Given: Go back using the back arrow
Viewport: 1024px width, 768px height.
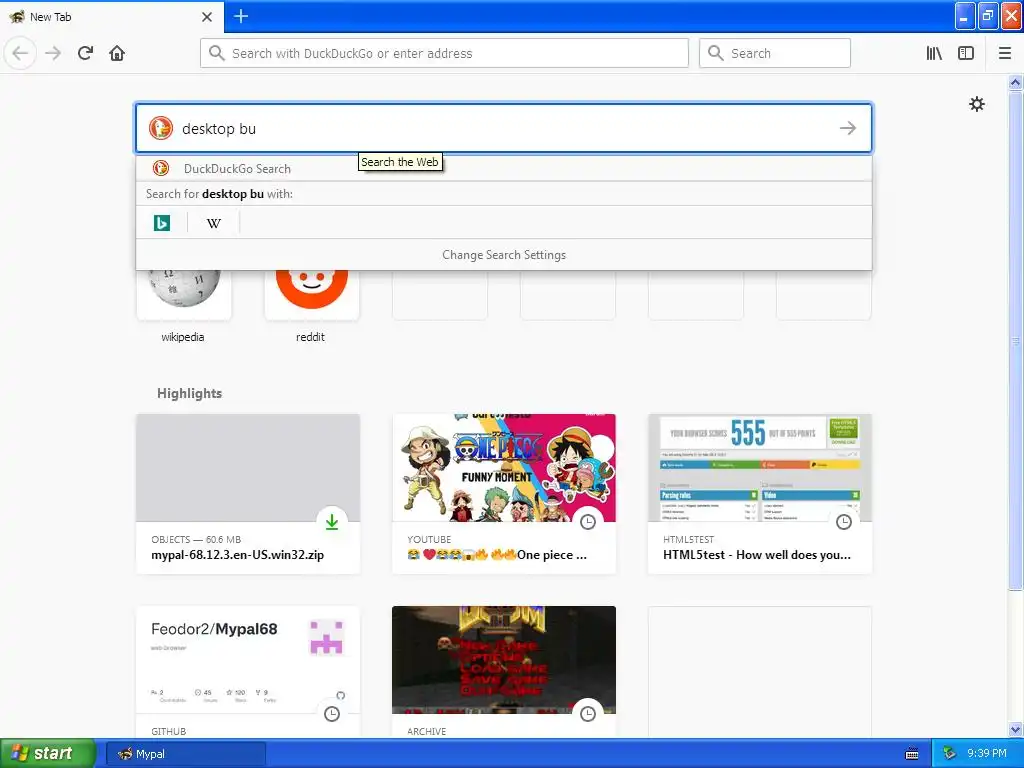Looking at the screenshot, I should pos(20,54).
